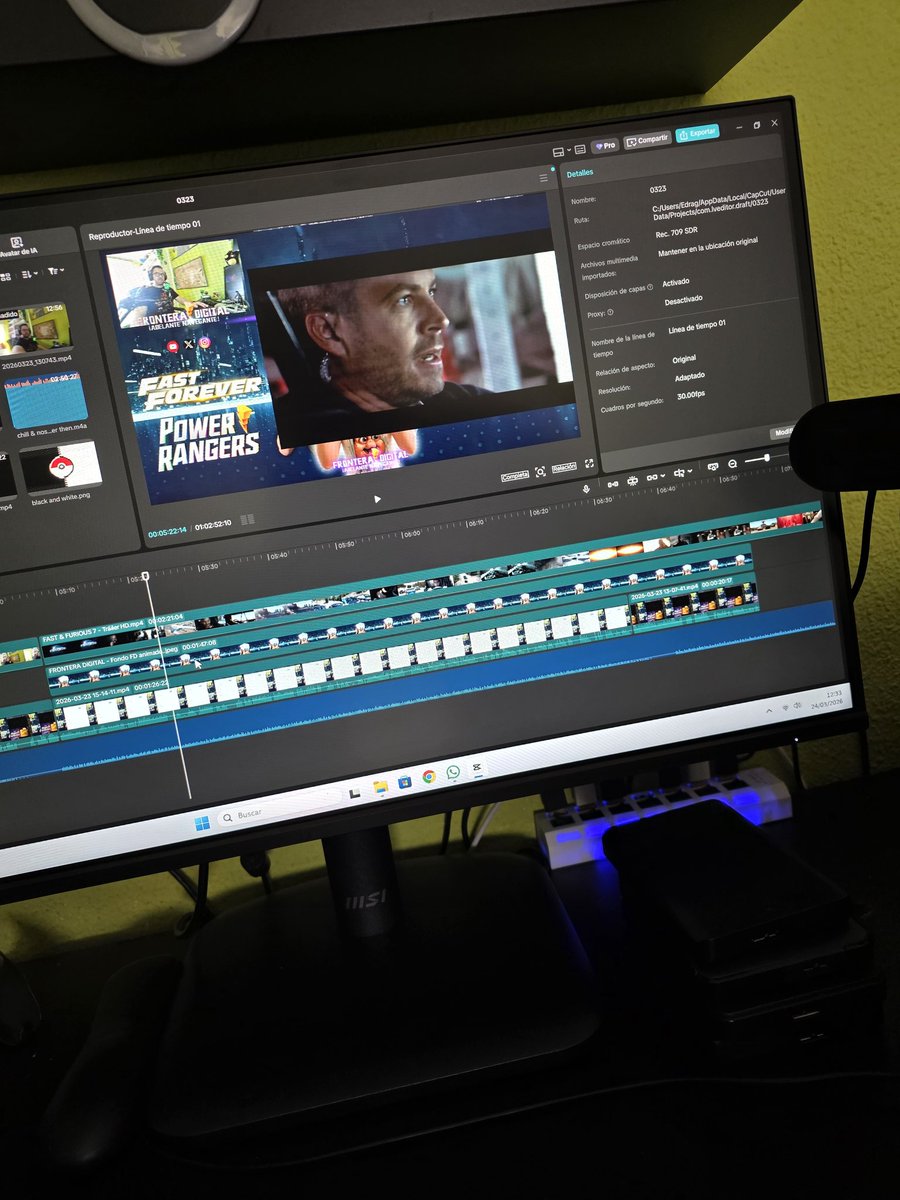
Task: Toggle the Disposición de capas setting off
Action: coord(675,282)
